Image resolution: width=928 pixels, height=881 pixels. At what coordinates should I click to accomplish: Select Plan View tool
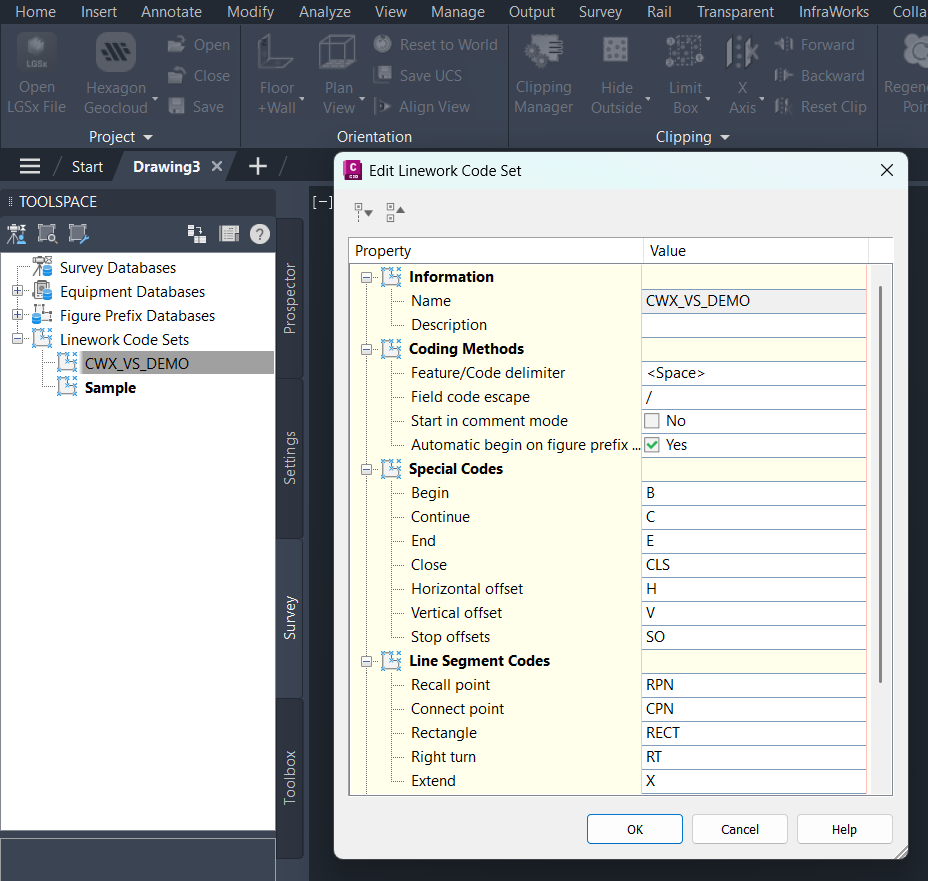339,74
